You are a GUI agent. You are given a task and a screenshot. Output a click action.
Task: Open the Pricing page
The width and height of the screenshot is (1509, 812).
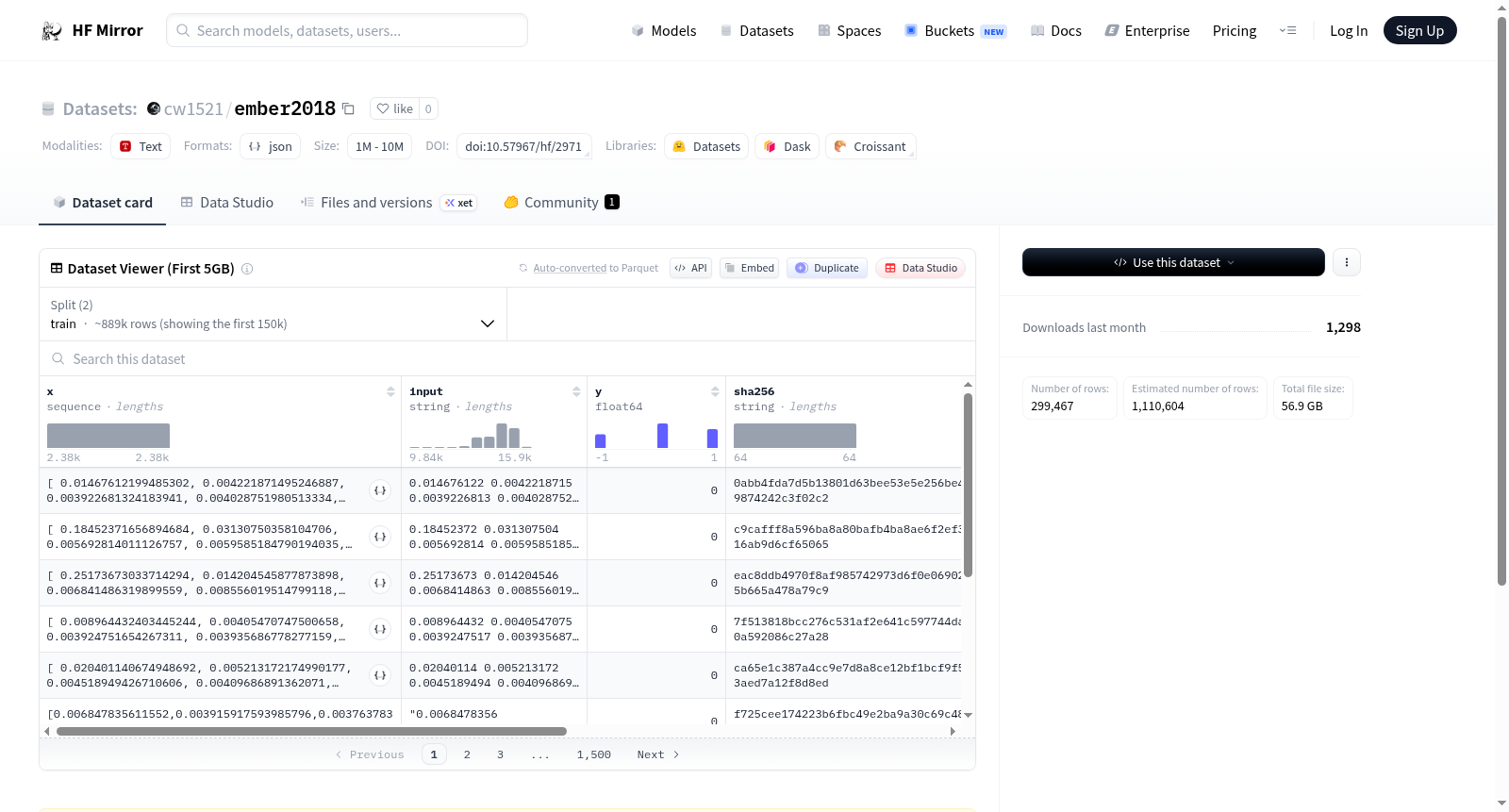click(x=1235, y=31)
